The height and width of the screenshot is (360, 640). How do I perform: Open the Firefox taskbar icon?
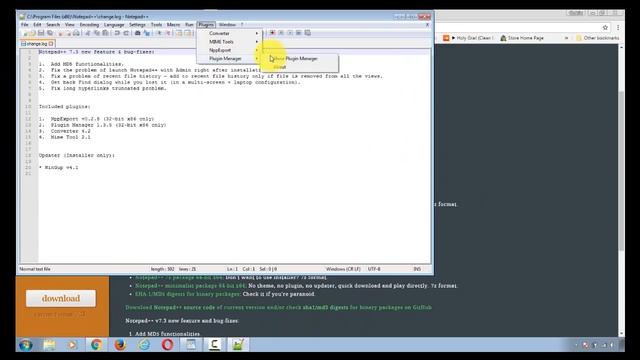pos(120,345)
